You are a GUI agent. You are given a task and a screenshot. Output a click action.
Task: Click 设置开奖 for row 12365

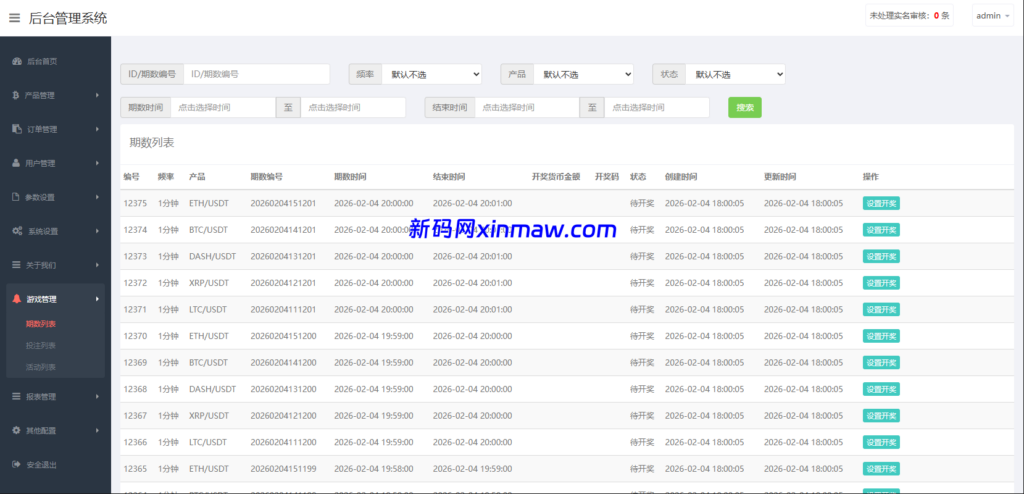click(x=881, y=469)
